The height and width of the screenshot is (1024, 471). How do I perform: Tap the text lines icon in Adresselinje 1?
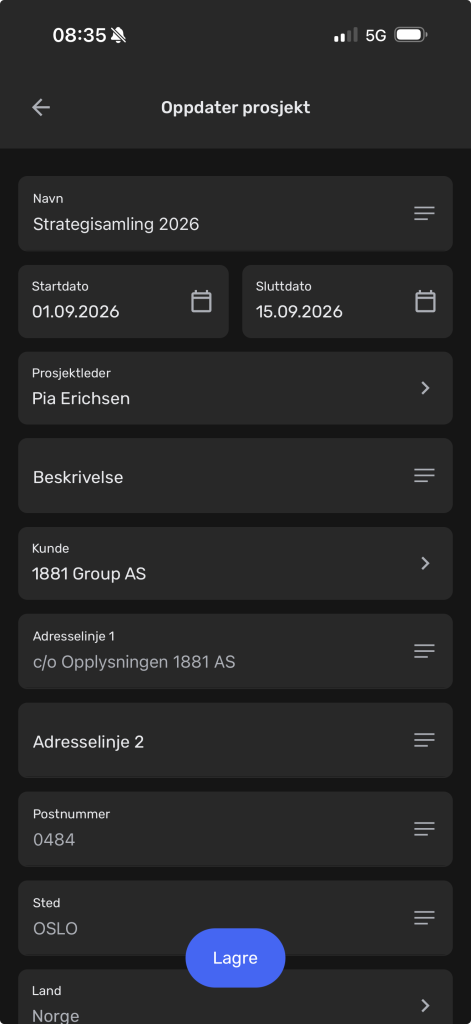(424, 651)
